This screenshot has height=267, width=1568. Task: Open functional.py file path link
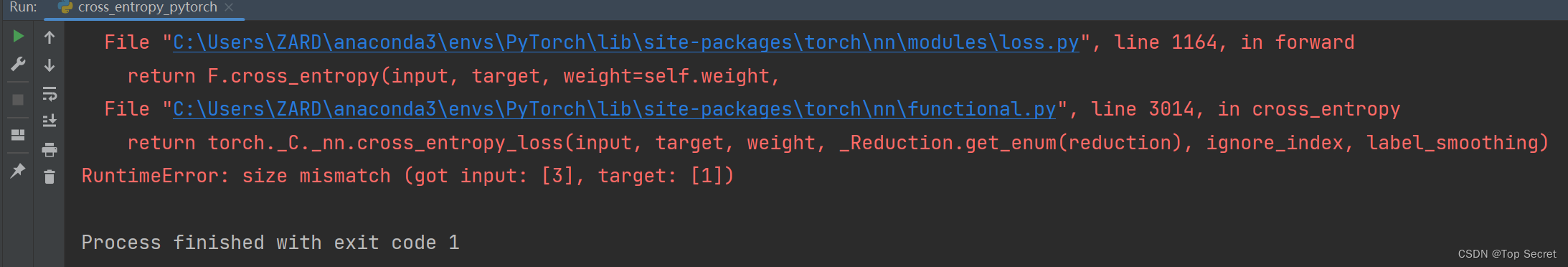tap(615, 109)
